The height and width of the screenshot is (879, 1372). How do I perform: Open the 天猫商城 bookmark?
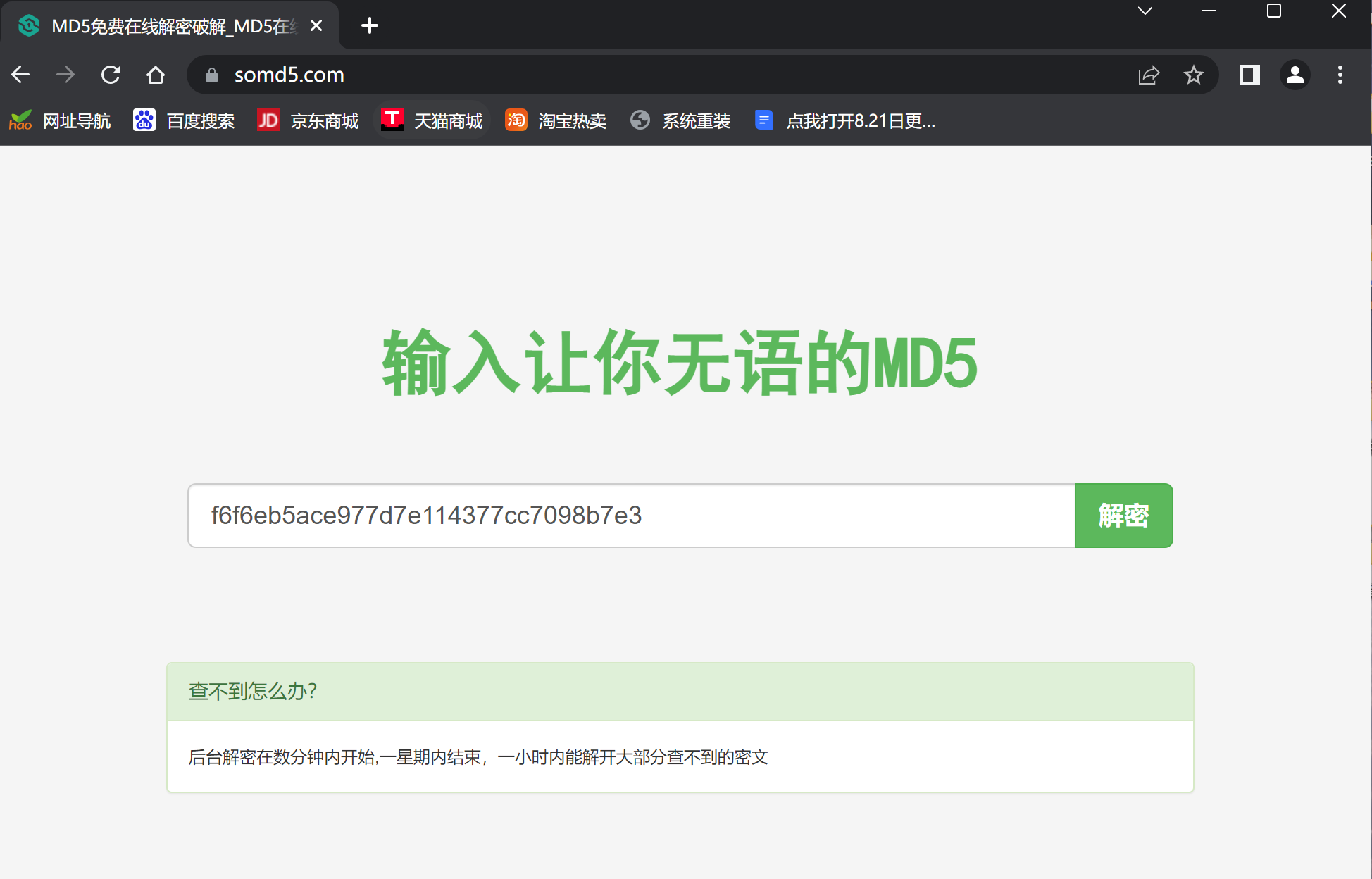click(432, 121)
